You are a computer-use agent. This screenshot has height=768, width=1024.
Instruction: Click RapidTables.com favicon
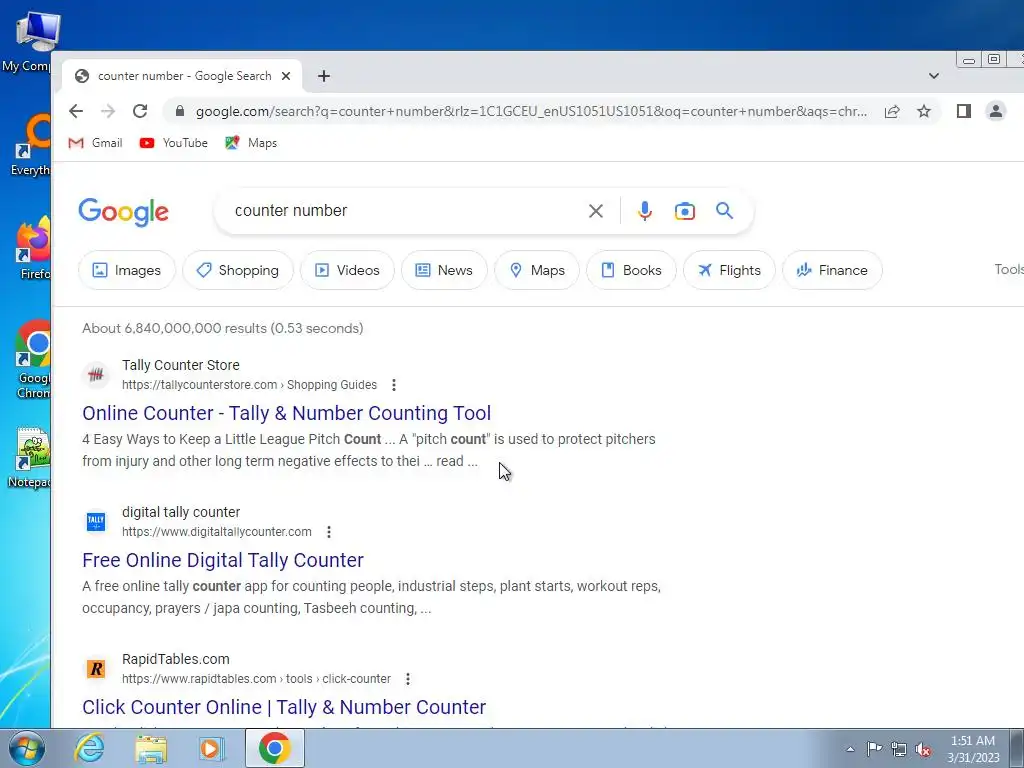coord(96,669)
